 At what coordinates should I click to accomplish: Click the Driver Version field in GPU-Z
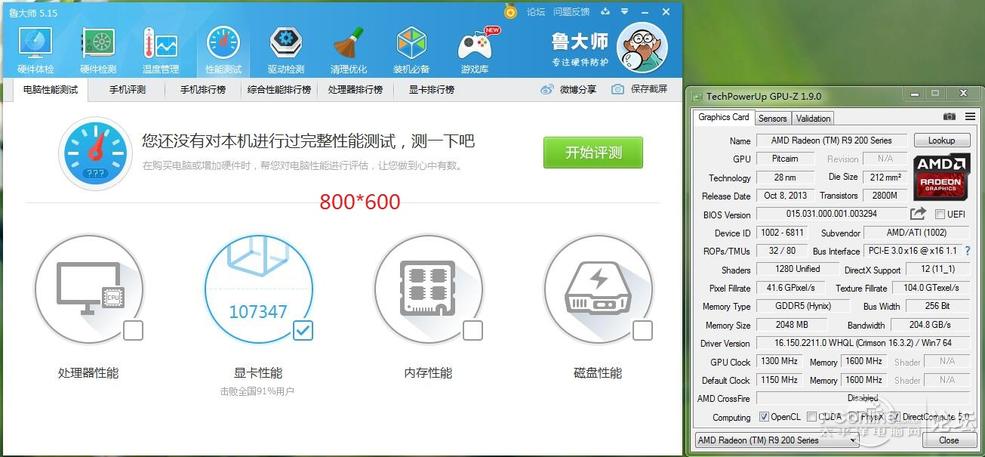point(863,343)
